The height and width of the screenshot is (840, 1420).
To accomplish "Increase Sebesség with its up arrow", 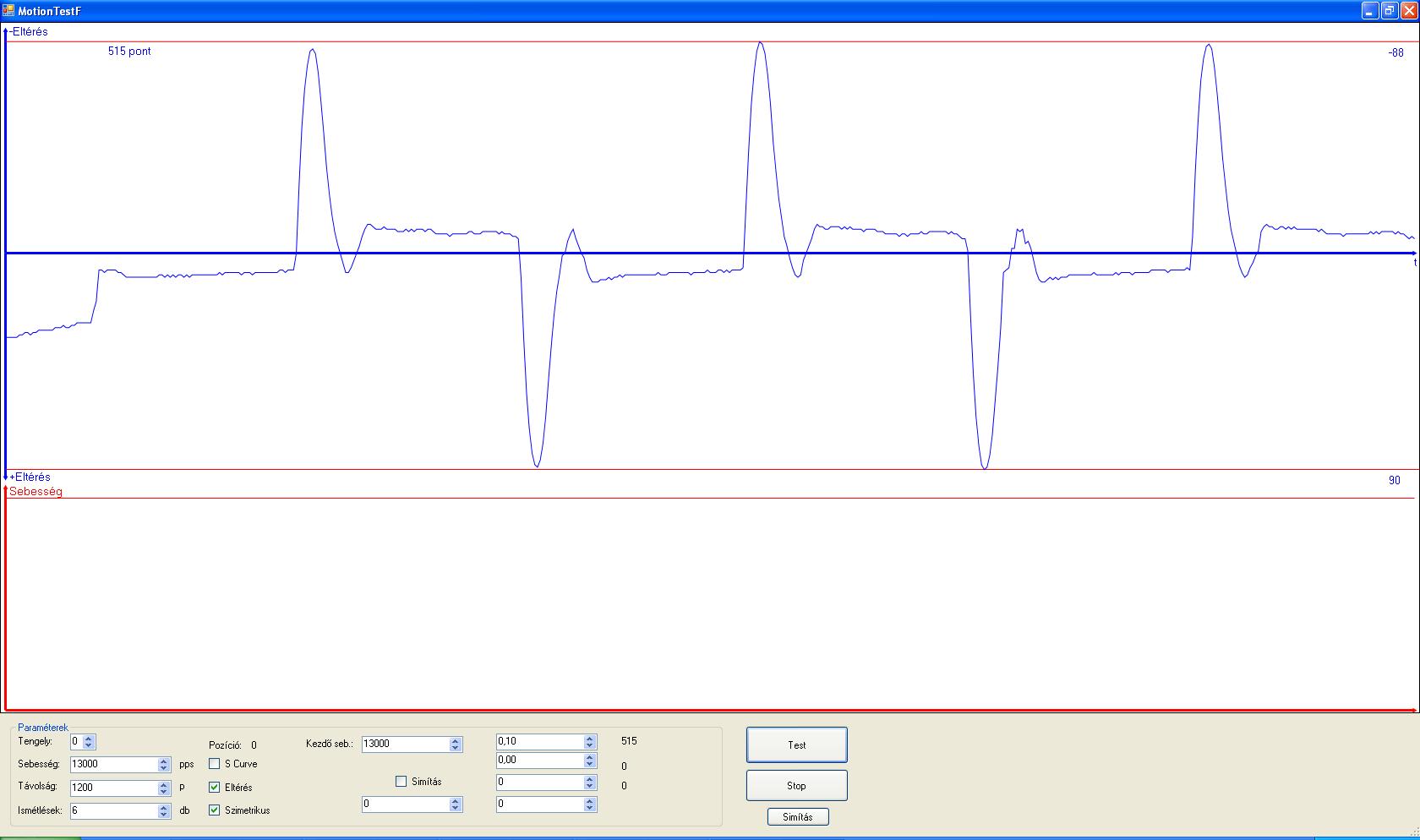I will point(164,761).
